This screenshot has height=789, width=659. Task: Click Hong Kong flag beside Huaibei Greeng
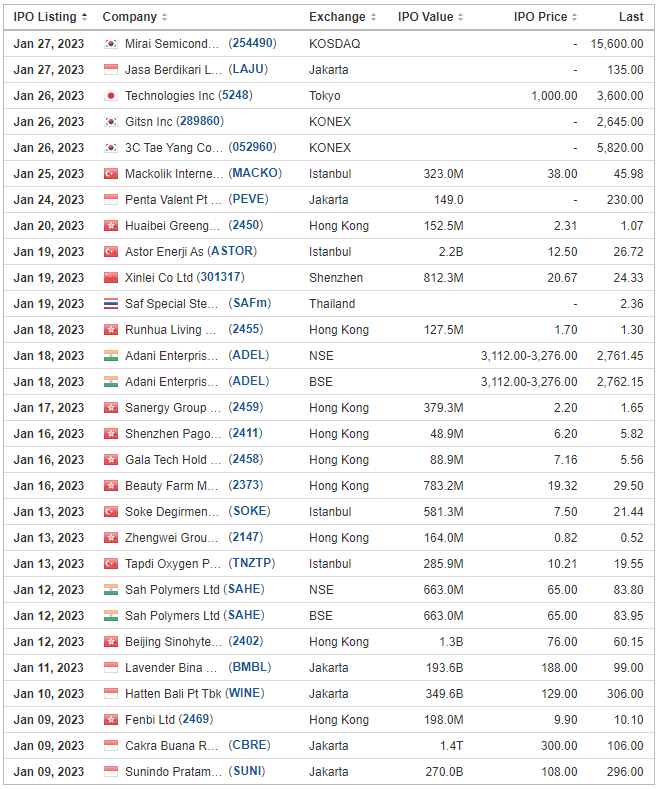point(111,226)
